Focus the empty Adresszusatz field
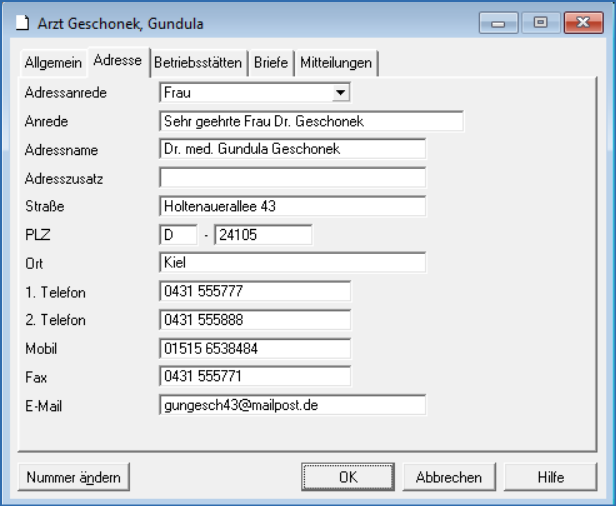Image resolution: width=616 pixels, height=506 pixels. click(x=292, y=178)
